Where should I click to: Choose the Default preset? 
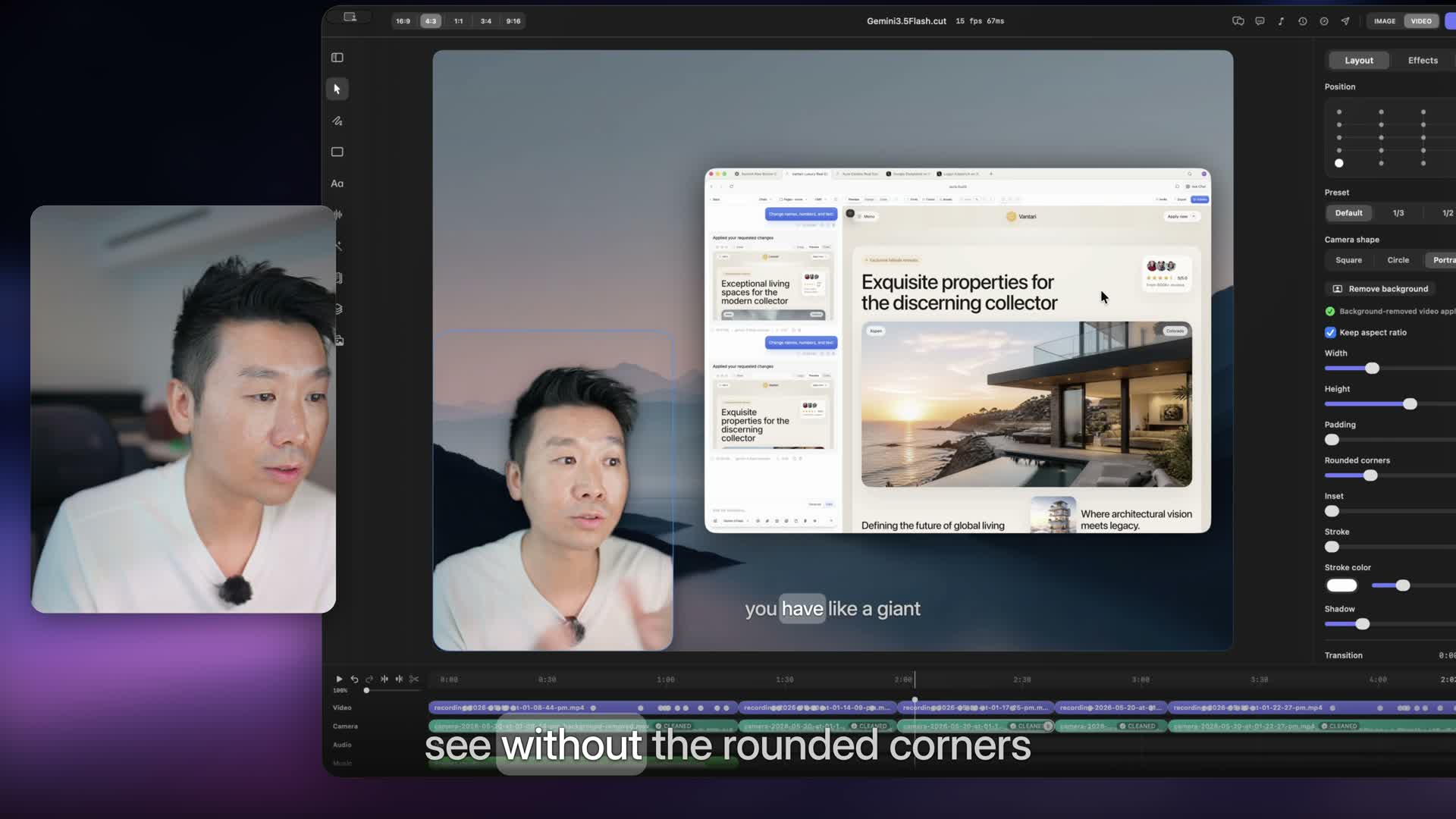pyautogui.click(x=1348, y=213)
